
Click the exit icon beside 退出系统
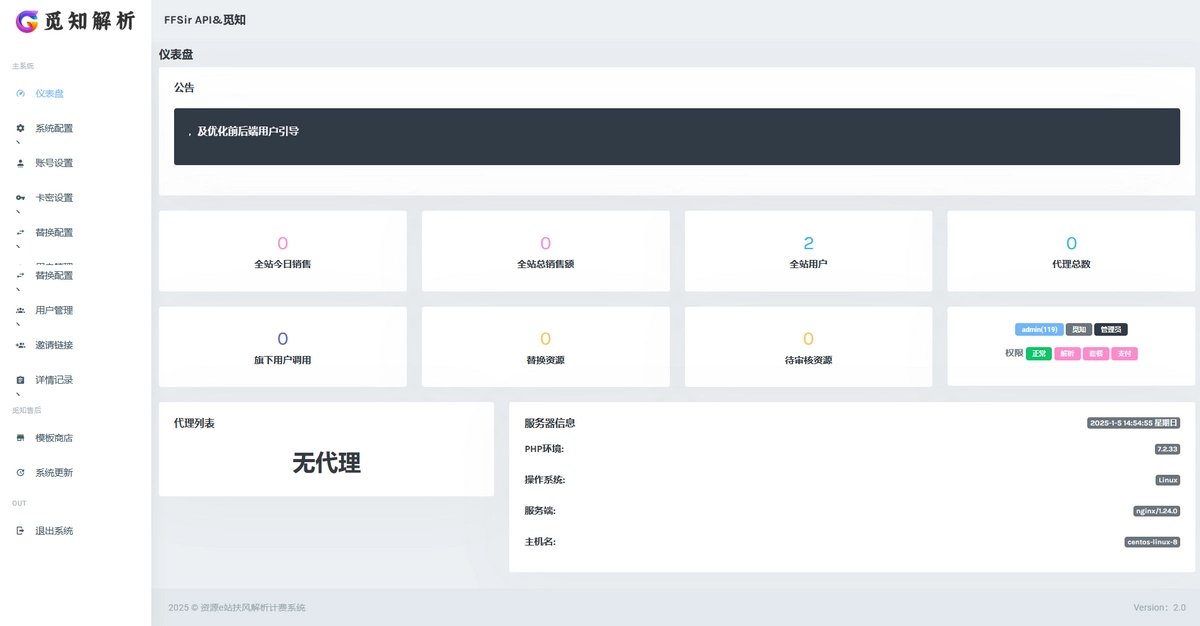pos(20,531)
